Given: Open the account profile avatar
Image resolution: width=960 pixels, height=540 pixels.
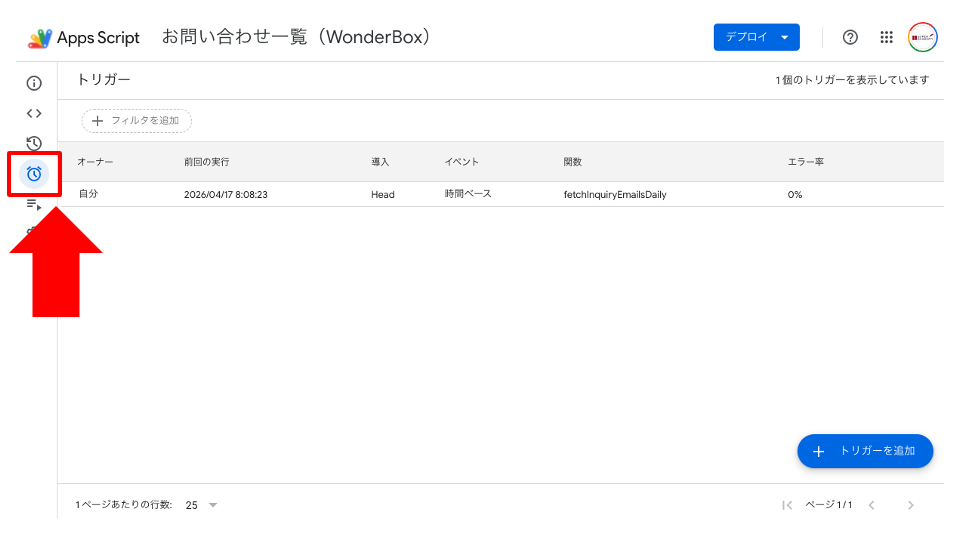Looking at the screenshot, I should click(x=923, y=37).
